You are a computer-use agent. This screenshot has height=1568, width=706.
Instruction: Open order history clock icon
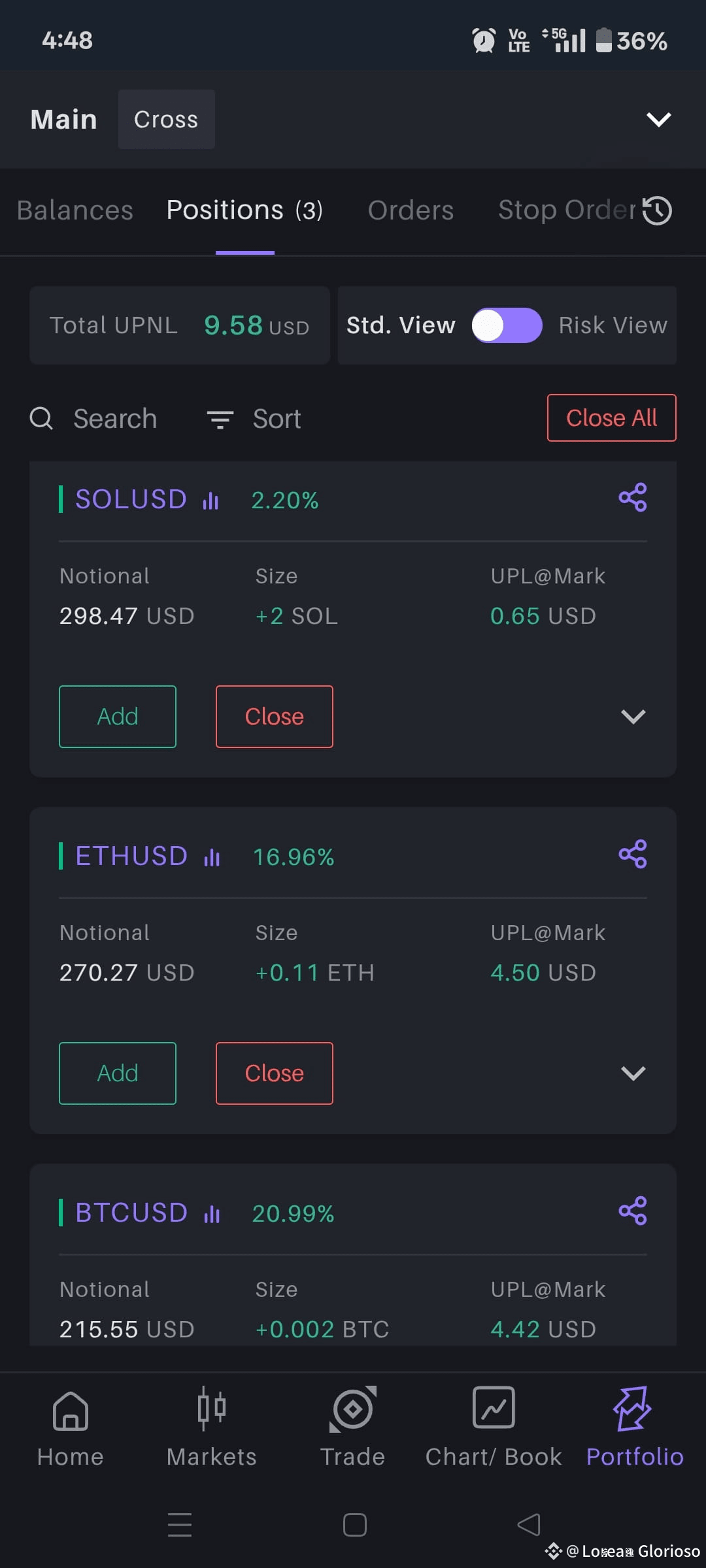click(658, 210)
